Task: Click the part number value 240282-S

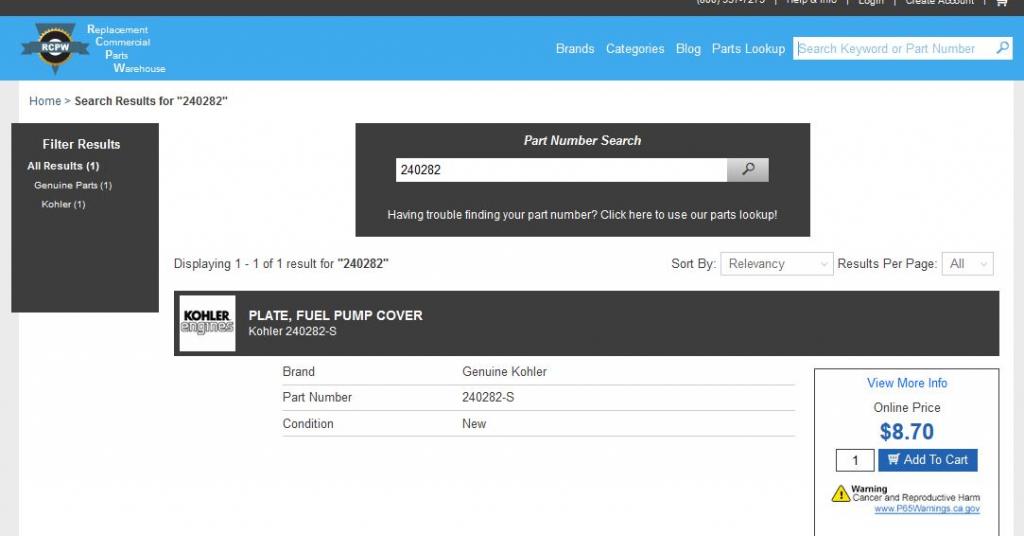Action: tap(488, 397)
